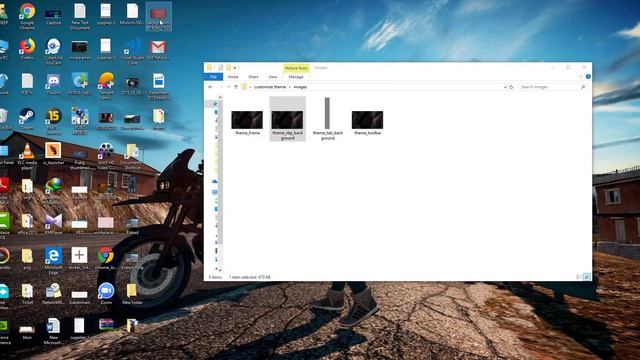Open the office 2013 desktop folder
This screenshot has width=640, height=360.
pyautogui.click(x=27, y=223)
